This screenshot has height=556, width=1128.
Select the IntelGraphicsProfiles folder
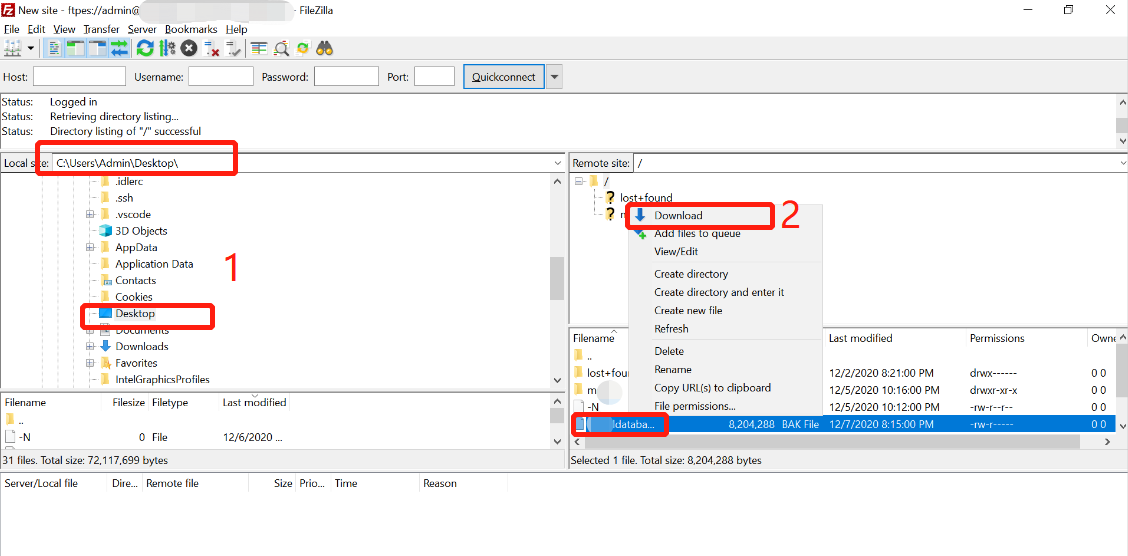pyautogui.click(x=163, y=379)
